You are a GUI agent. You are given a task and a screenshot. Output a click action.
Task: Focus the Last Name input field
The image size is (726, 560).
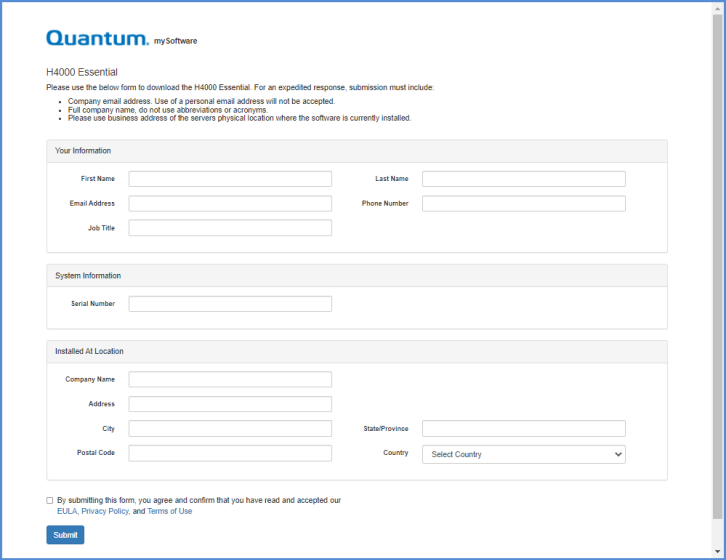[x=524, y=179]
